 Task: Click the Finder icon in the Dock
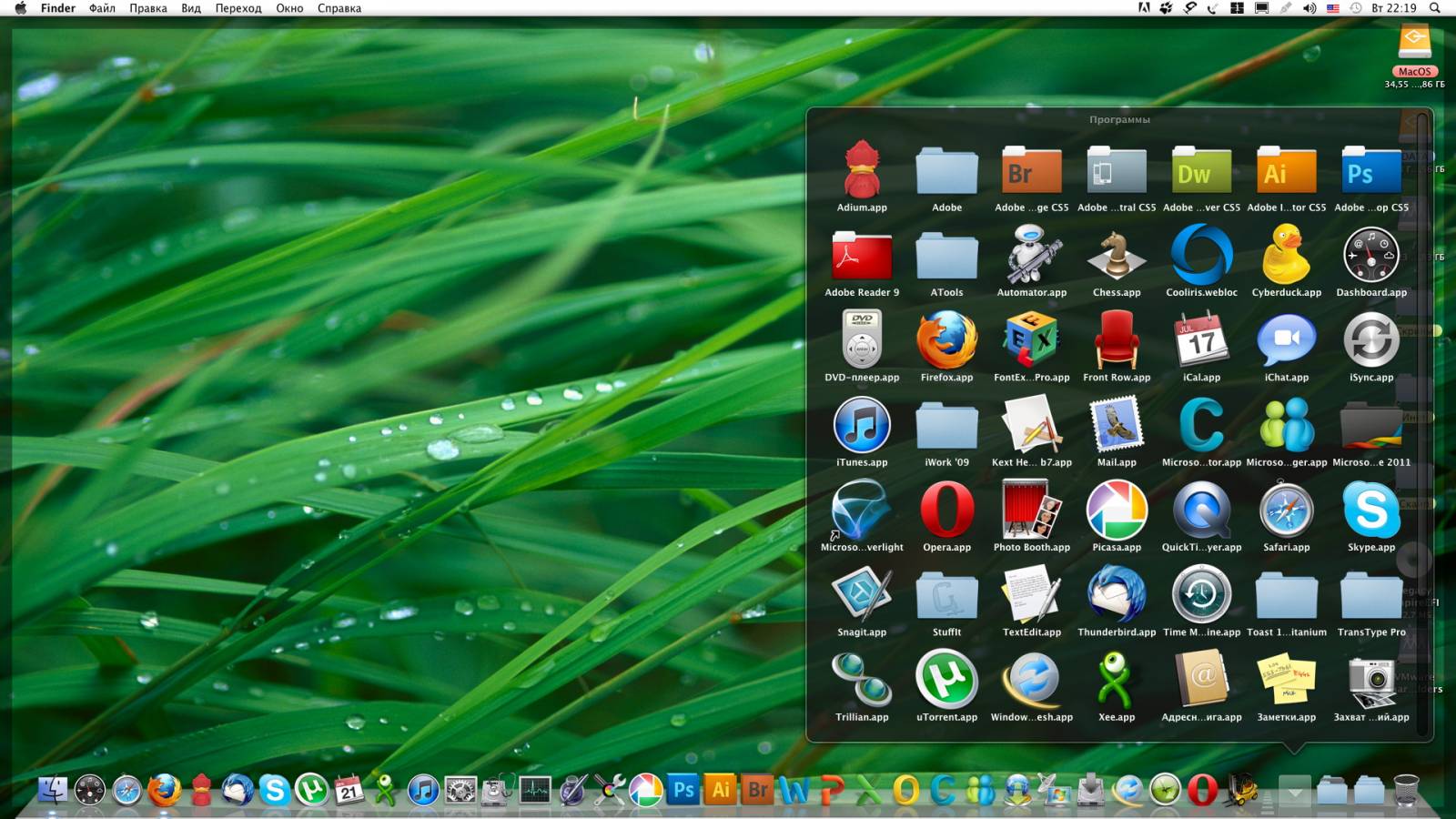pos(52,790)
